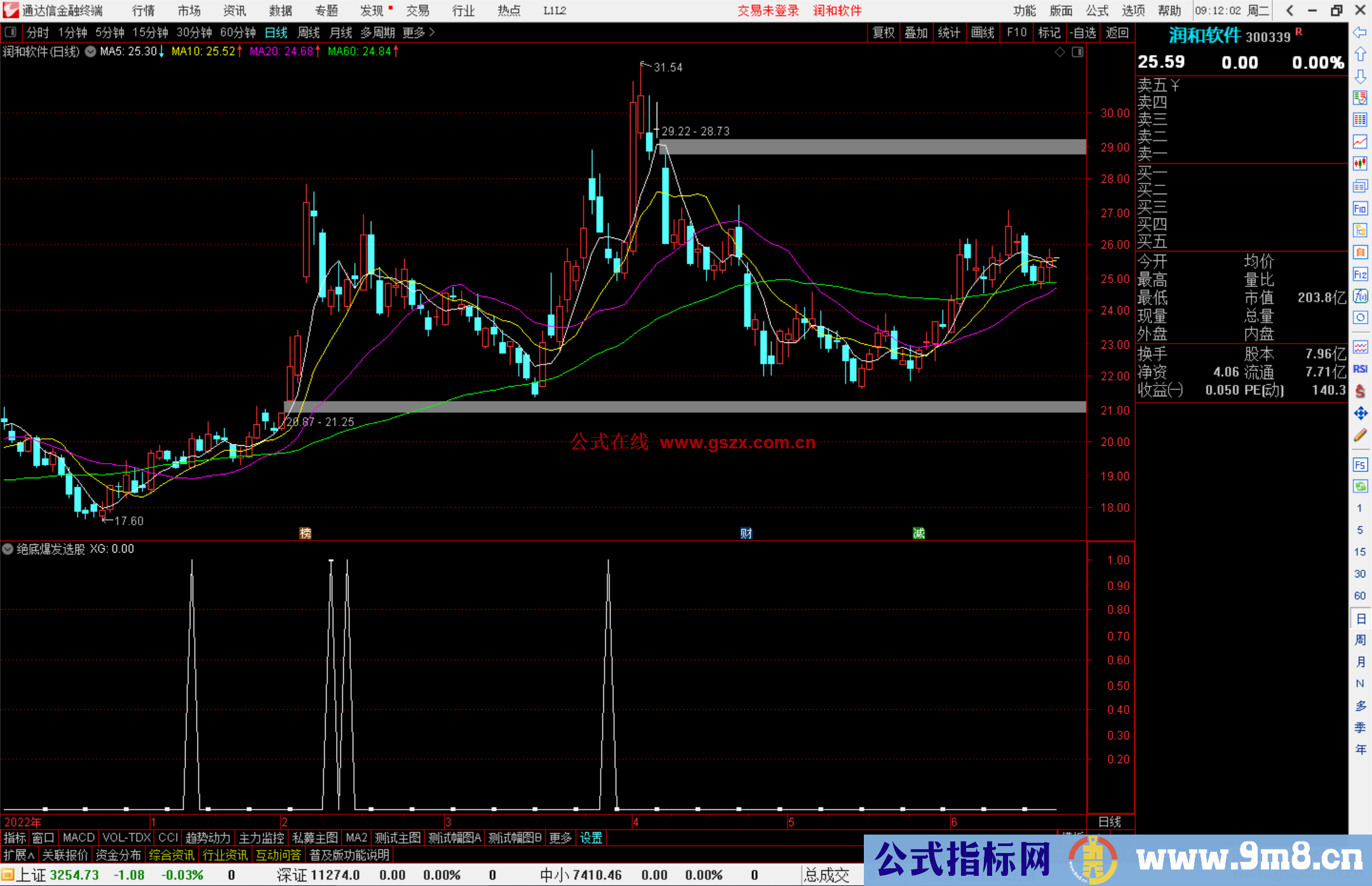Screen dimensions: 1372x886
Task: Click the blue four-way move arrows icon
Action: tap(1360, 413)
